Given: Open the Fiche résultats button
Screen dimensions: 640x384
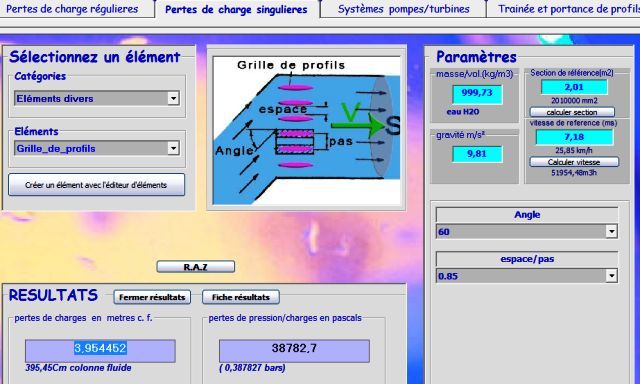Looking at the screenshot, I should click(x=241, y=297).
